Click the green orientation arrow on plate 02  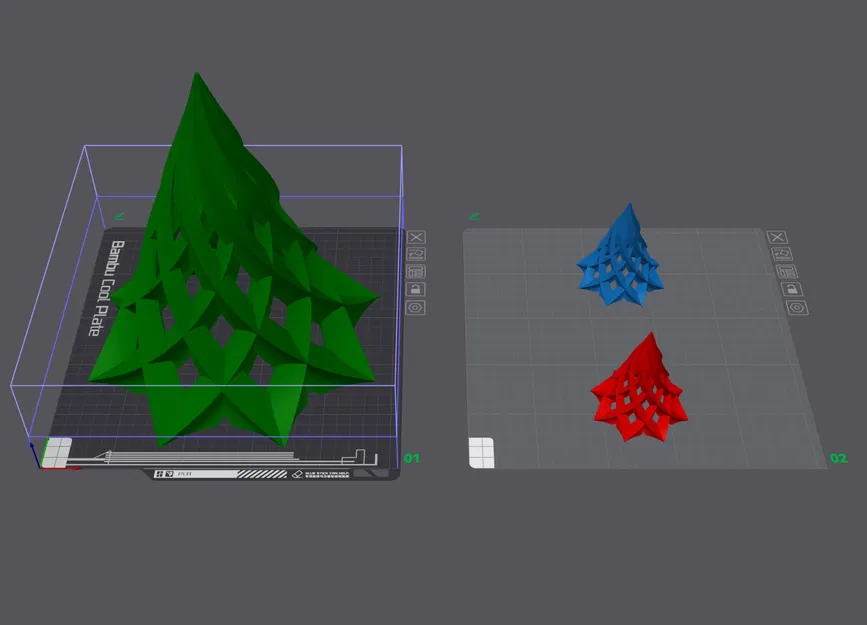[x=476, y=215]
